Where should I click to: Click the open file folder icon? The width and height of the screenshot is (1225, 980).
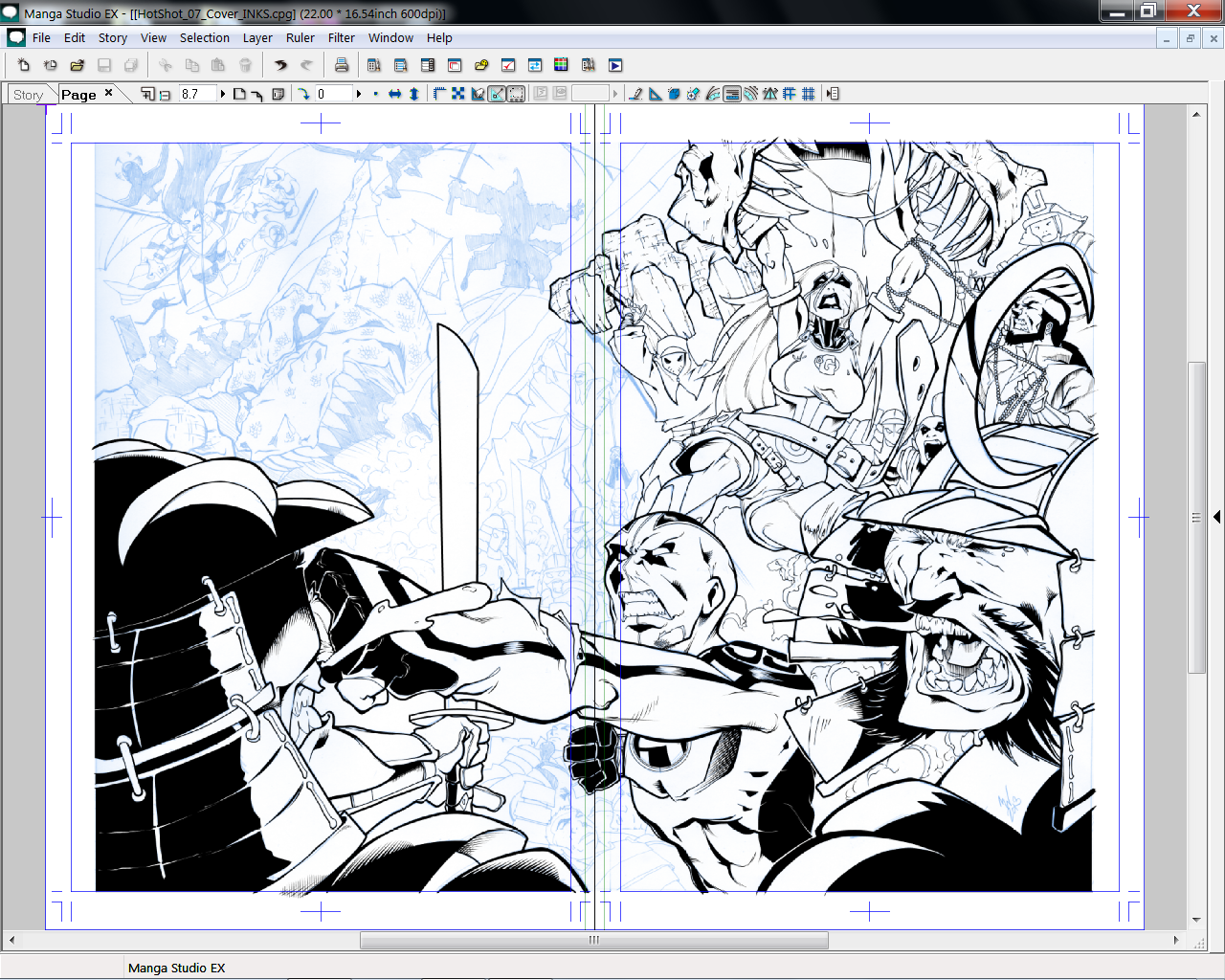[78, 65]
